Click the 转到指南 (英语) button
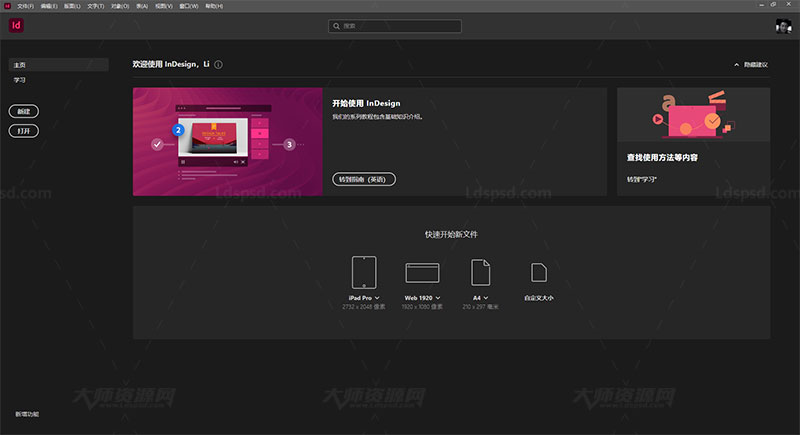Screen dimensions: 800x435 pos(364,179)
